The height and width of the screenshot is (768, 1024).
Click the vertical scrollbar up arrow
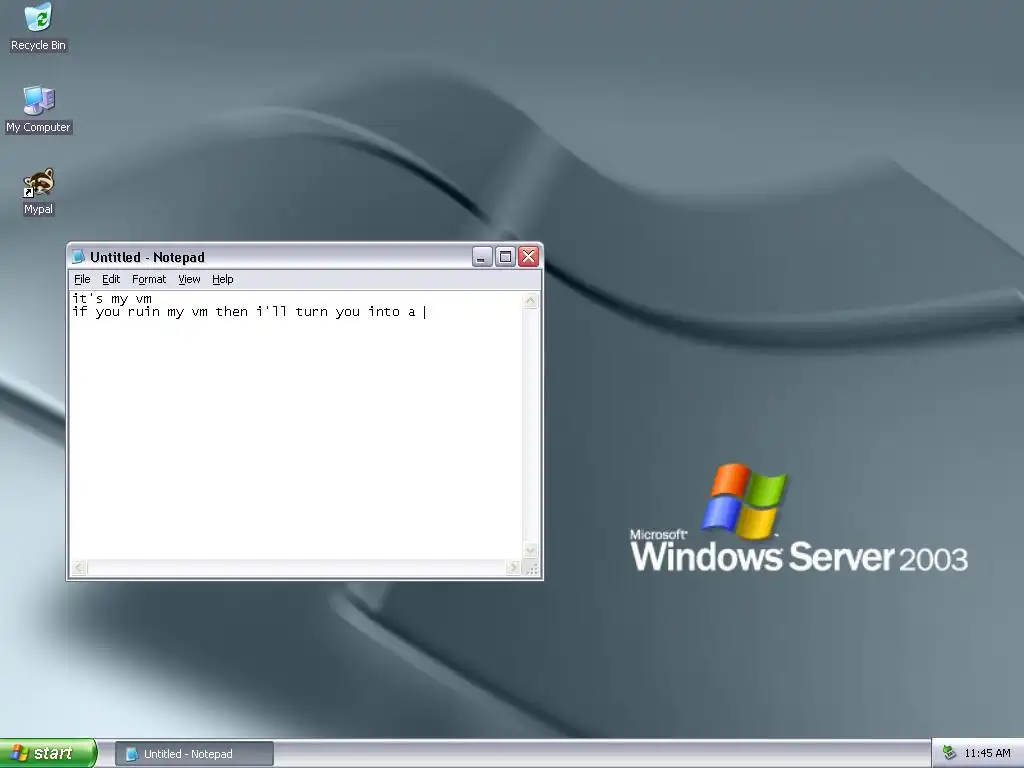pyautogui.click(x=531, y=301)
